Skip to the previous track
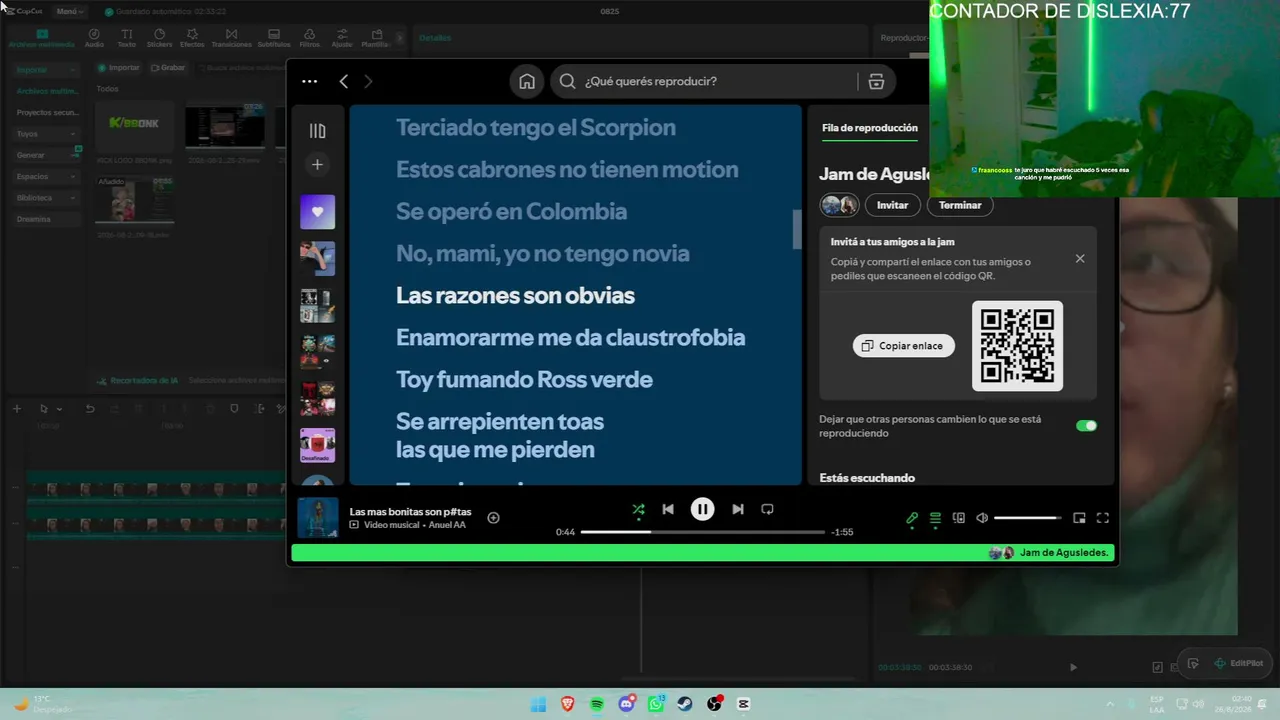Screen dimensions: 1280x720 [x=668, y=509]
